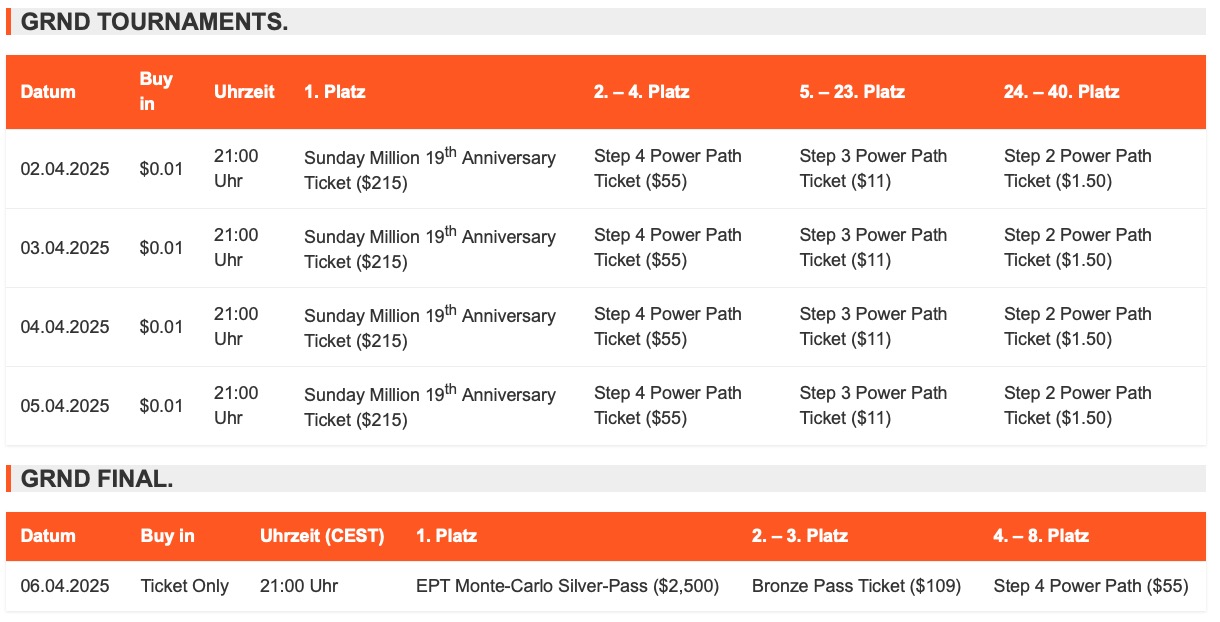Click the 24. – 40. Platz column header
The width and height of the screenshot is (1220, 622).
pos(1061,92)
